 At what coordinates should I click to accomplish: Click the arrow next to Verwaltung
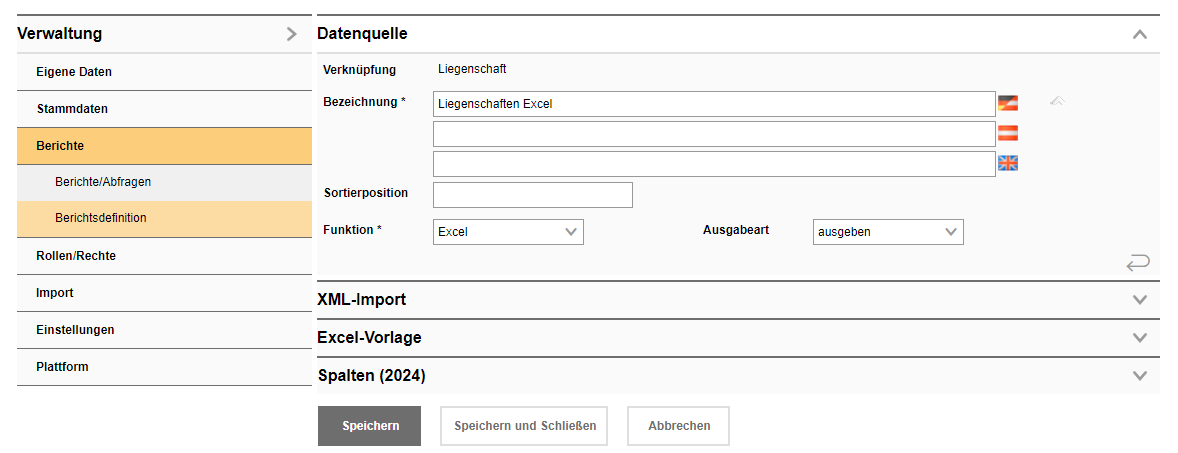click(x=291, y=34)
